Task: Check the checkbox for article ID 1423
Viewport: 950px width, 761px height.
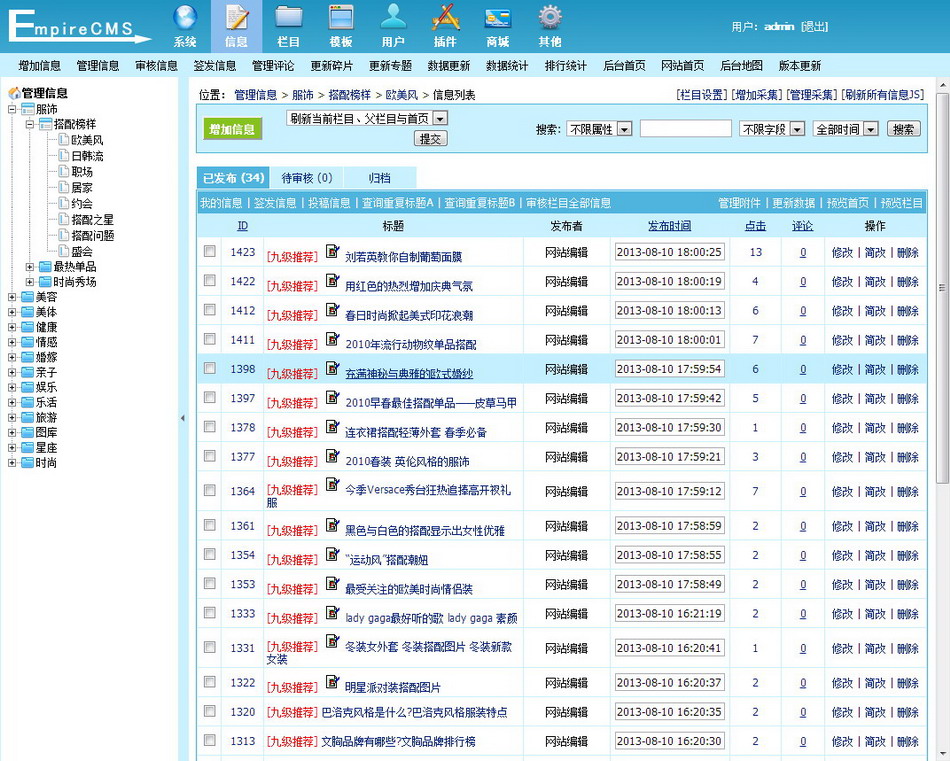Action: click(x=210, y=252)
